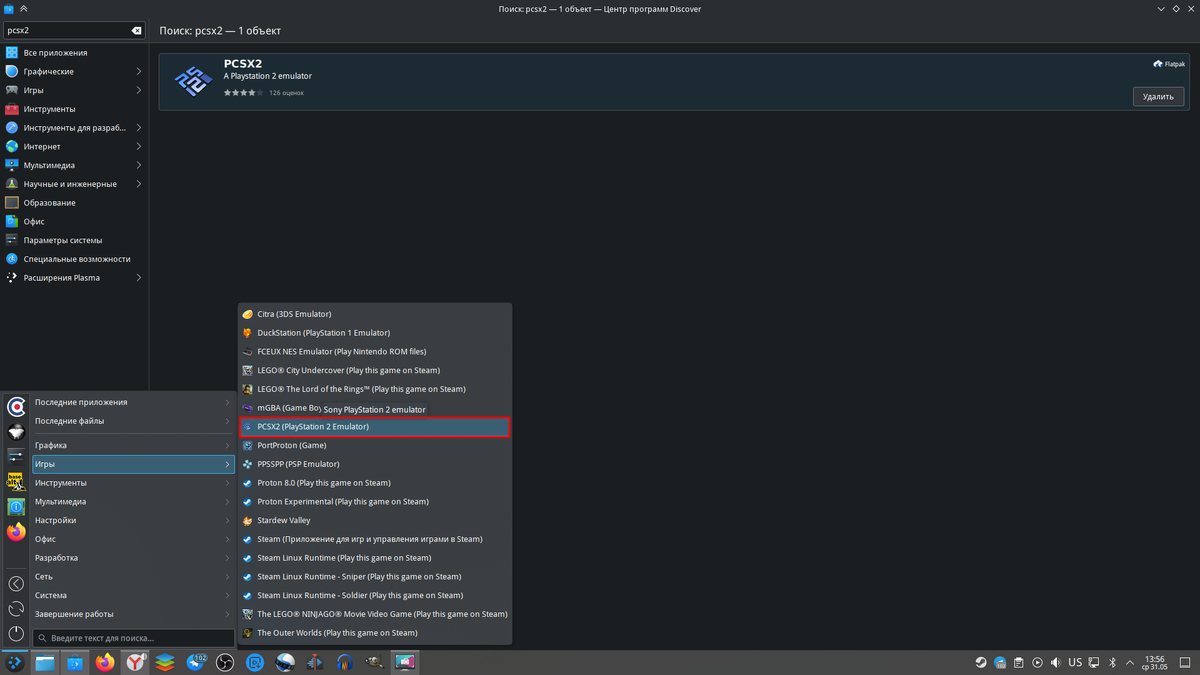Launch PPSSPP (PSP Emulator)
Viewport: 1200px width, 675px height.
tap(375, 464)
